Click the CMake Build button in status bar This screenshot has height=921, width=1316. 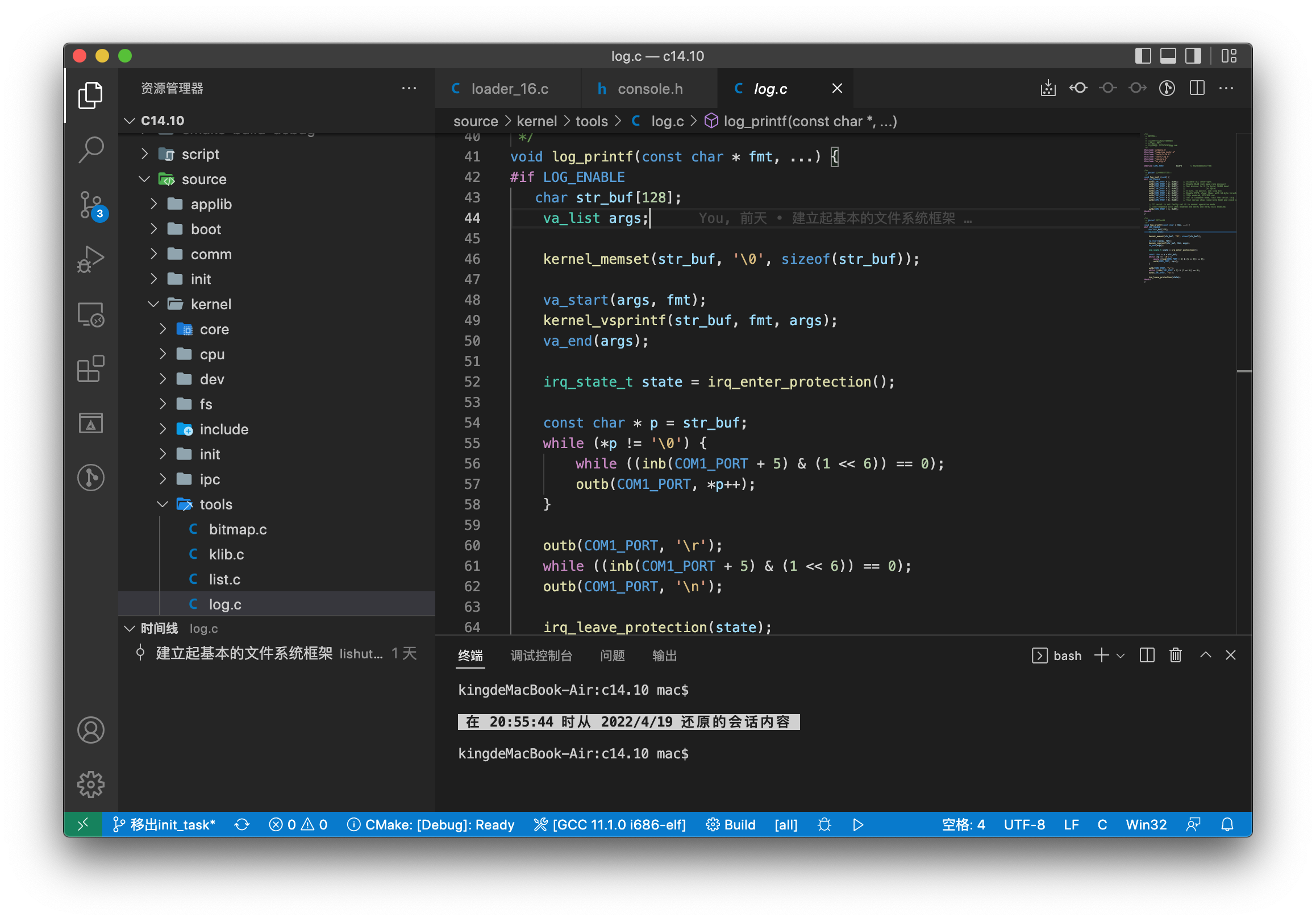(x=731, y=825)
